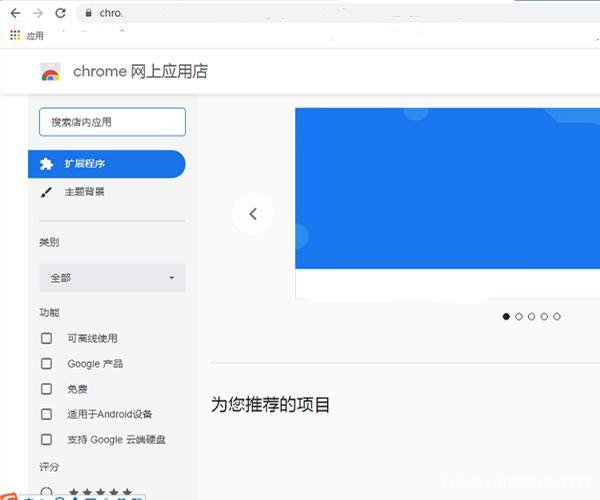600x500 pixels.
Task: Click the 搜索店内应用 search box
Action: [112, 122]
